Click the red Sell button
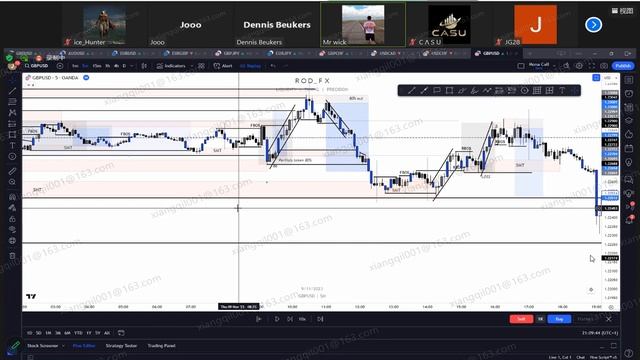The height and width of the screenshot is (360, 640). click(x=521, y=319)
